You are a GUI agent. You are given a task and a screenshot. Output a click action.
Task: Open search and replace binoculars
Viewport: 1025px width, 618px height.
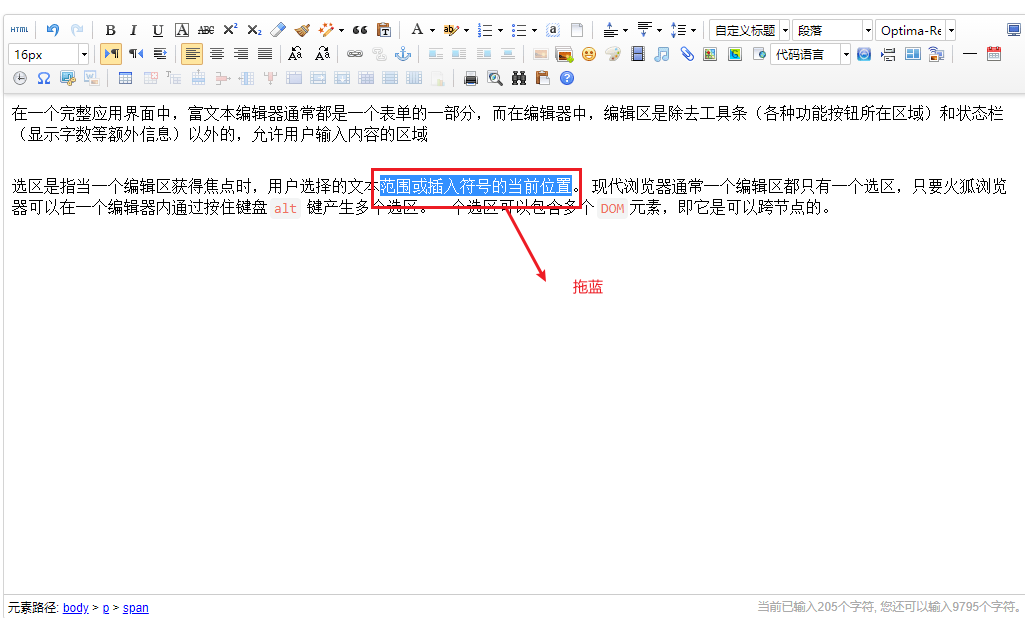519,78
